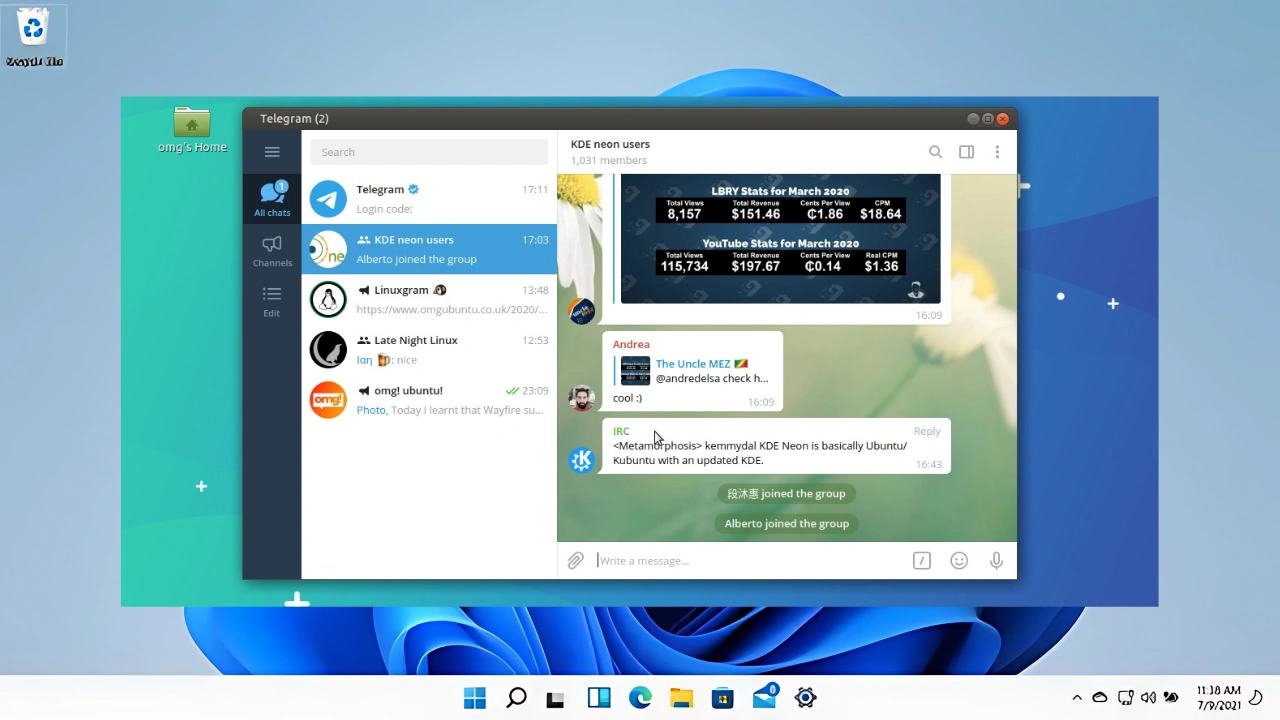Open Andrea's sender name
The image size is (1280, 720).
631,344
